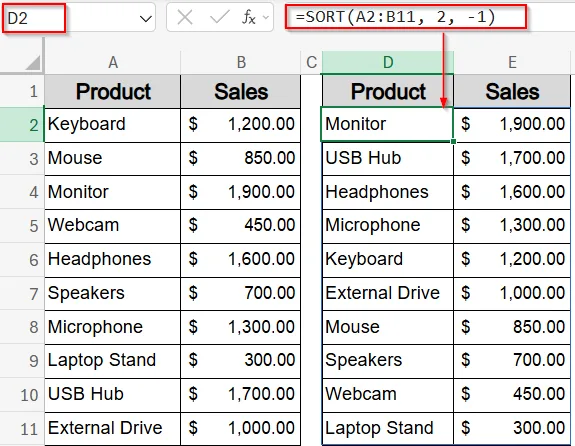Viewport: 575px width, 446px height.
Task: Click the Select All corner triangle
Action: tap(33, 62)
